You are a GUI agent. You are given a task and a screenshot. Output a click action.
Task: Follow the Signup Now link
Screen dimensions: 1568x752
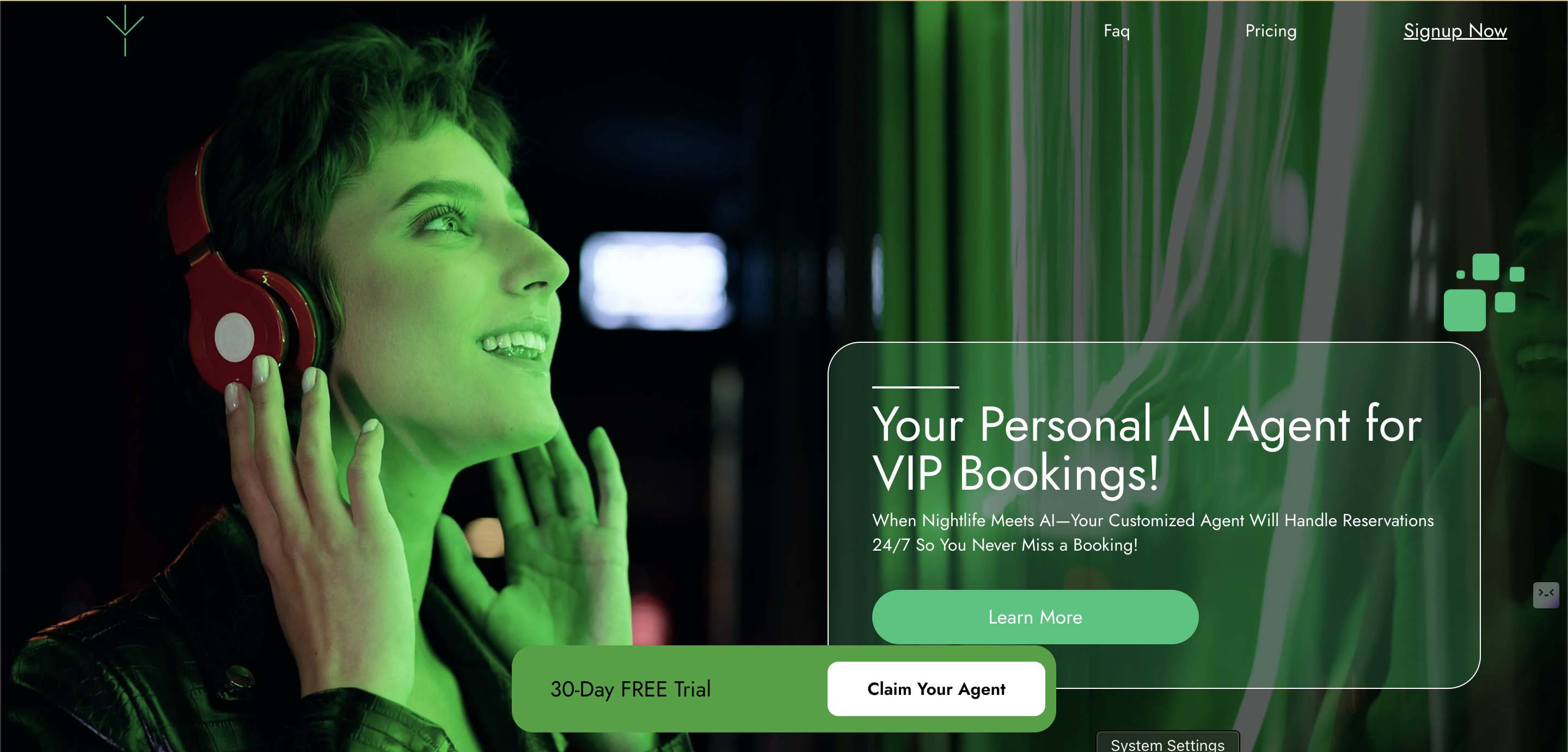click(x=1455, y=31)
